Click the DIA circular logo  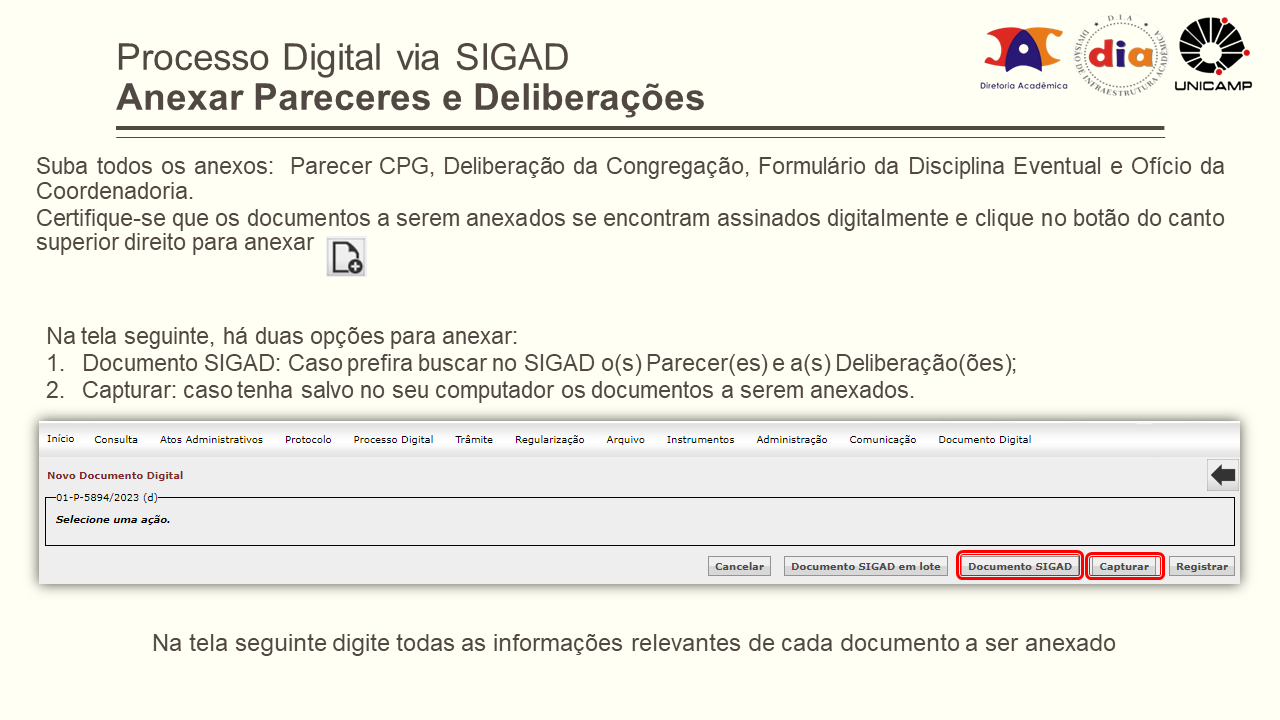[x=1121, y=55]
